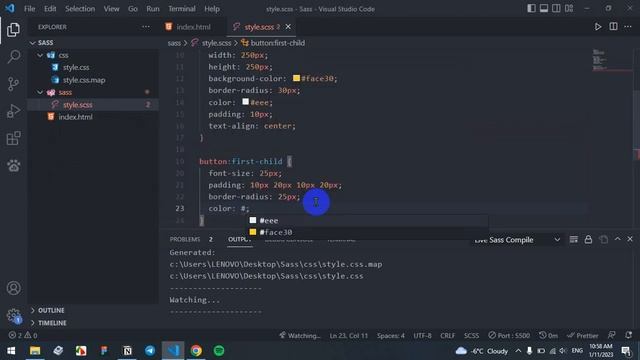This screenshot has height=360, width=640.
Task: Click the Run play icon in editor toolbar
Action: [x=598, y=27]
